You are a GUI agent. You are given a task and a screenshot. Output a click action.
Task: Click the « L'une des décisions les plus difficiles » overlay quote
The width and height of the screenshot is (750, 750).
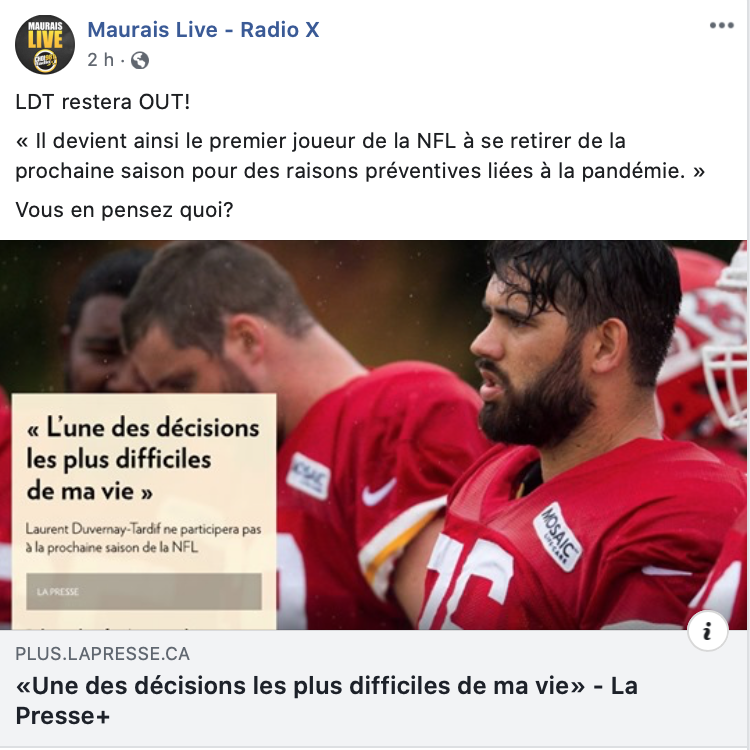[x=143, y=459]
